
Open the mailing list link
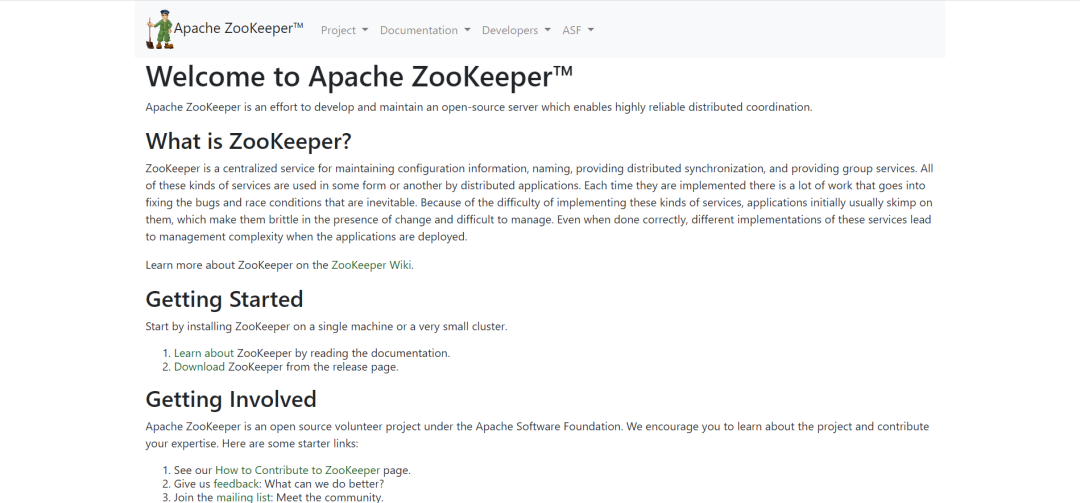(x=245, y=497)
